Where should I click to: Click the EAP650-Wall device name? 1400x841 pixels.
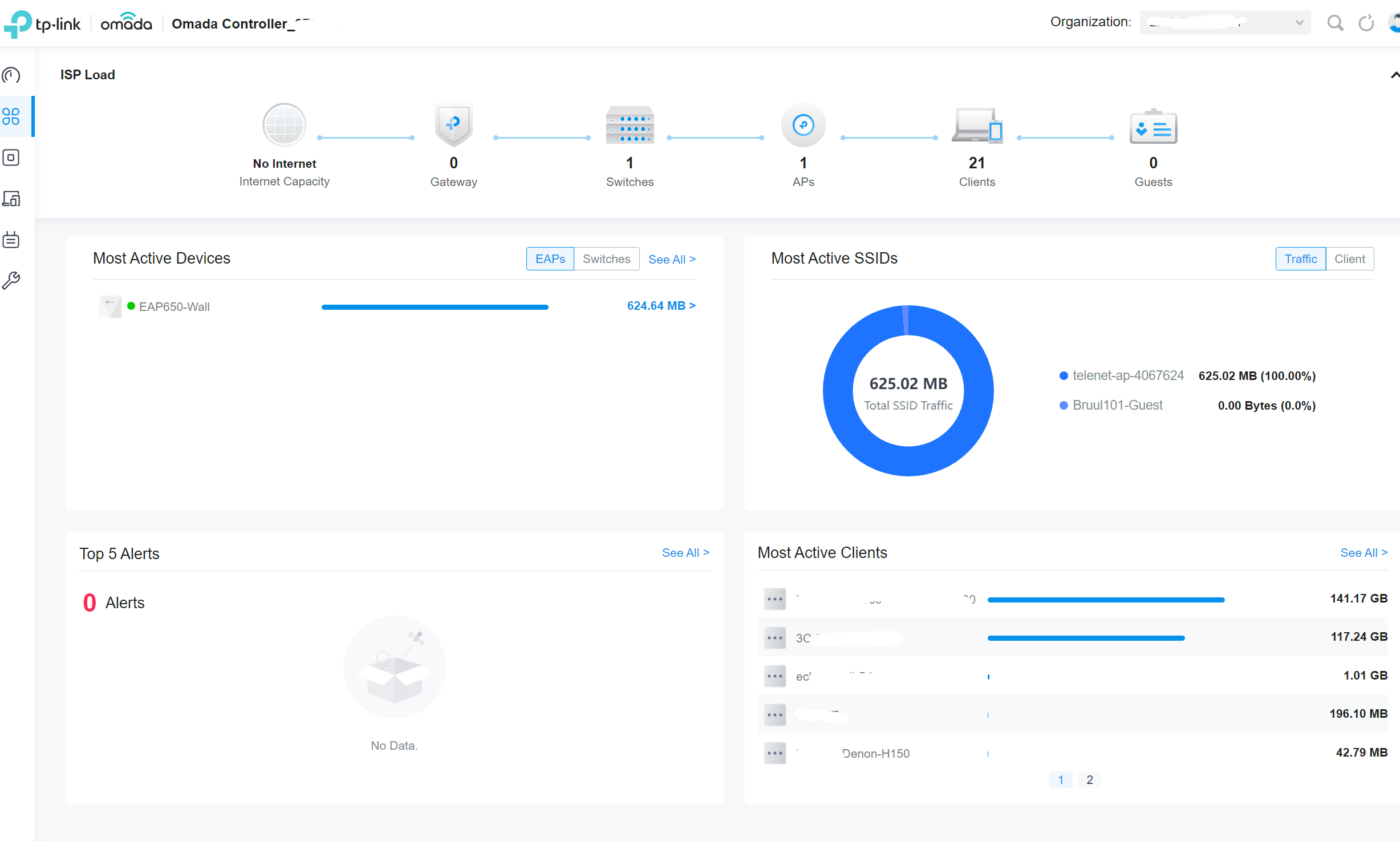click(x=174, y=307)
